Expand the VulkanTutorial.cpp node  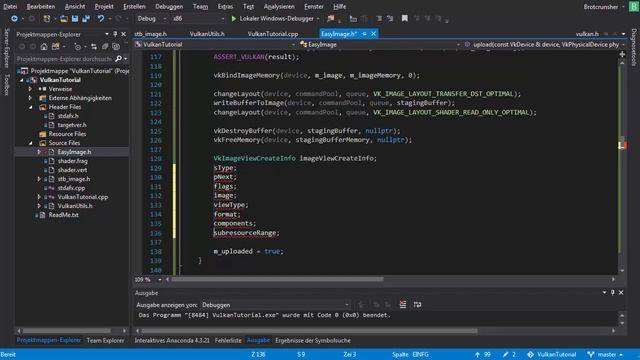click(39, 197)
